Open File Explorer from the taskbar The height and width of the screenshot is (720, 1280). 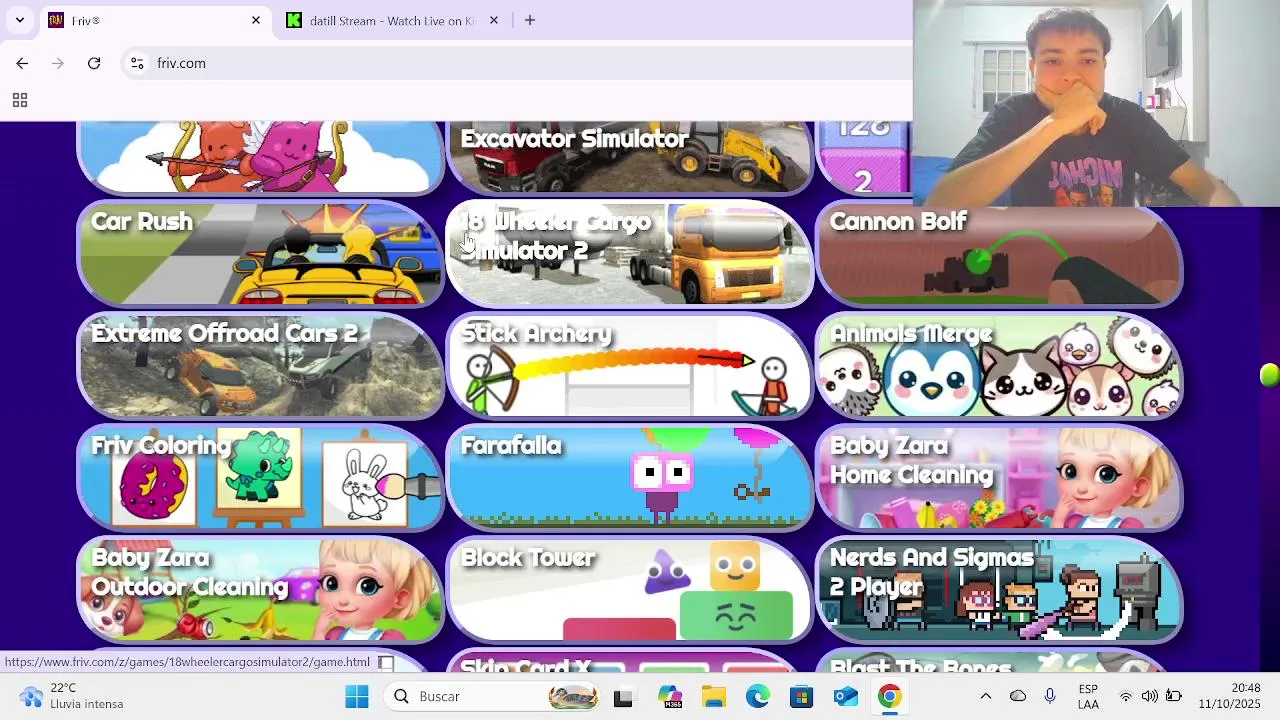(713, 696)
